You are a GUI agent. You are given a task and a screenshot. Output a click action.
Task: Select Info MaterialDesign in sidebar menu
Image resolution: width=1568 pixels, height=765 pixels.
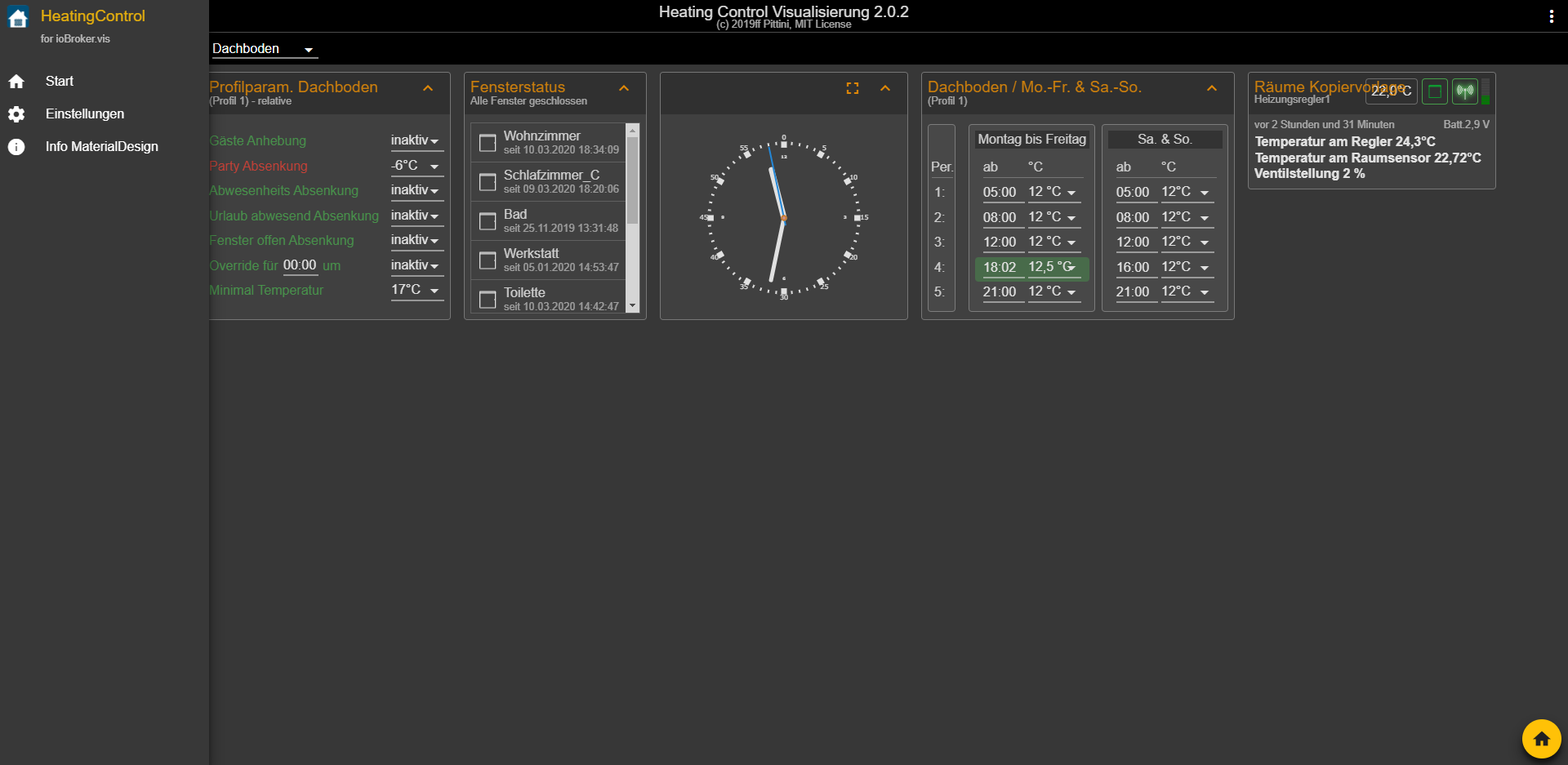(x=102, y=147)
